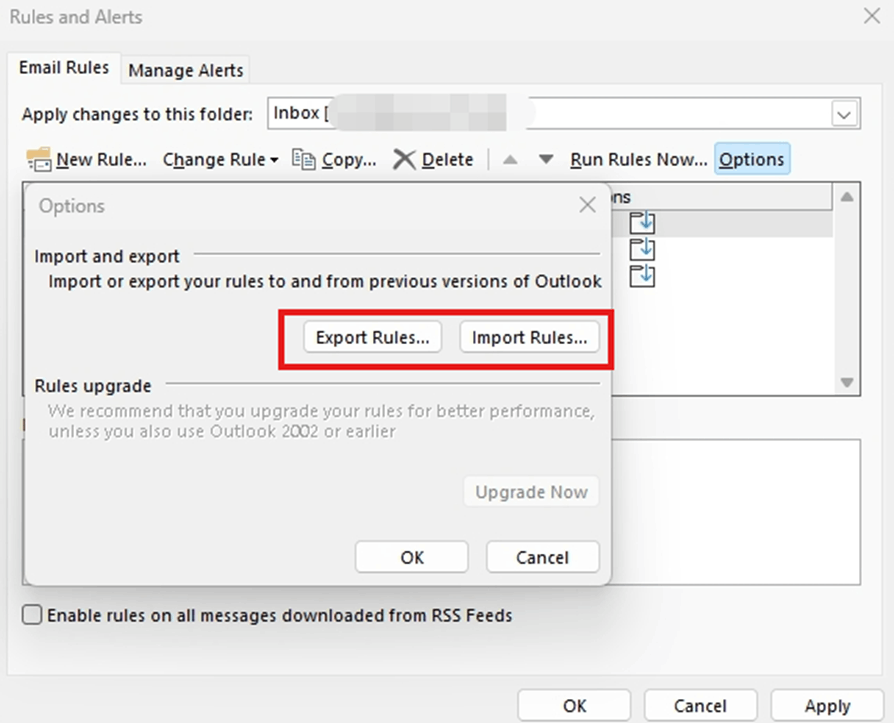Screen dimensions: 894x723
Task: Open the Apply changes to this folder dropdown
Action: 844,114
